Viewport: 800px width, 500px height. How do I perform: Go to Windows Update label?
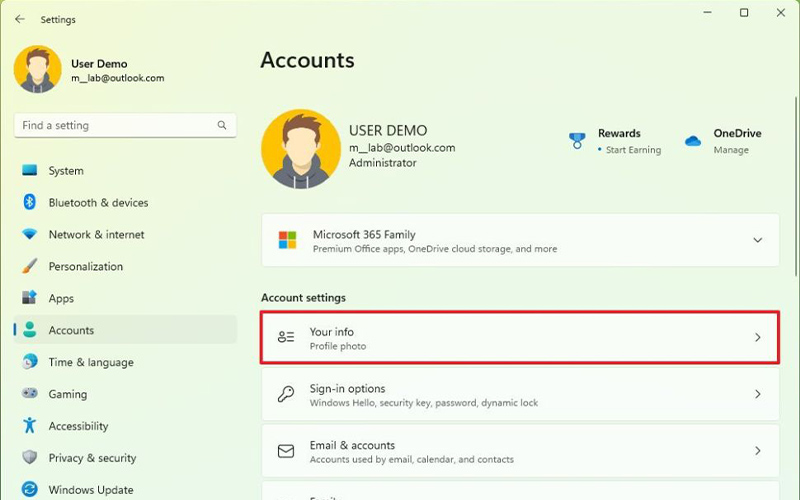click(x=91, y=489)
